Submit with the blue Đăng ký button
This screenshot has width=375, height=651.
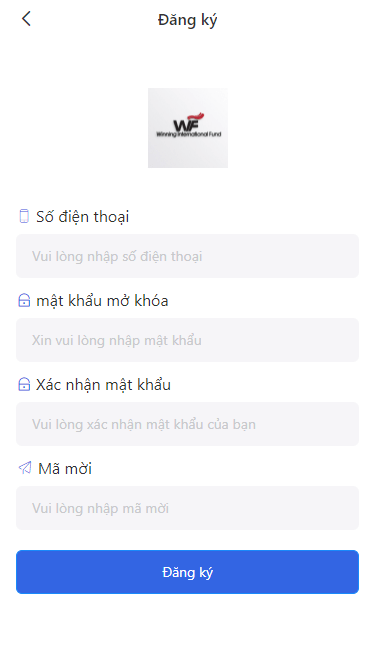click(x=187, y=572)
